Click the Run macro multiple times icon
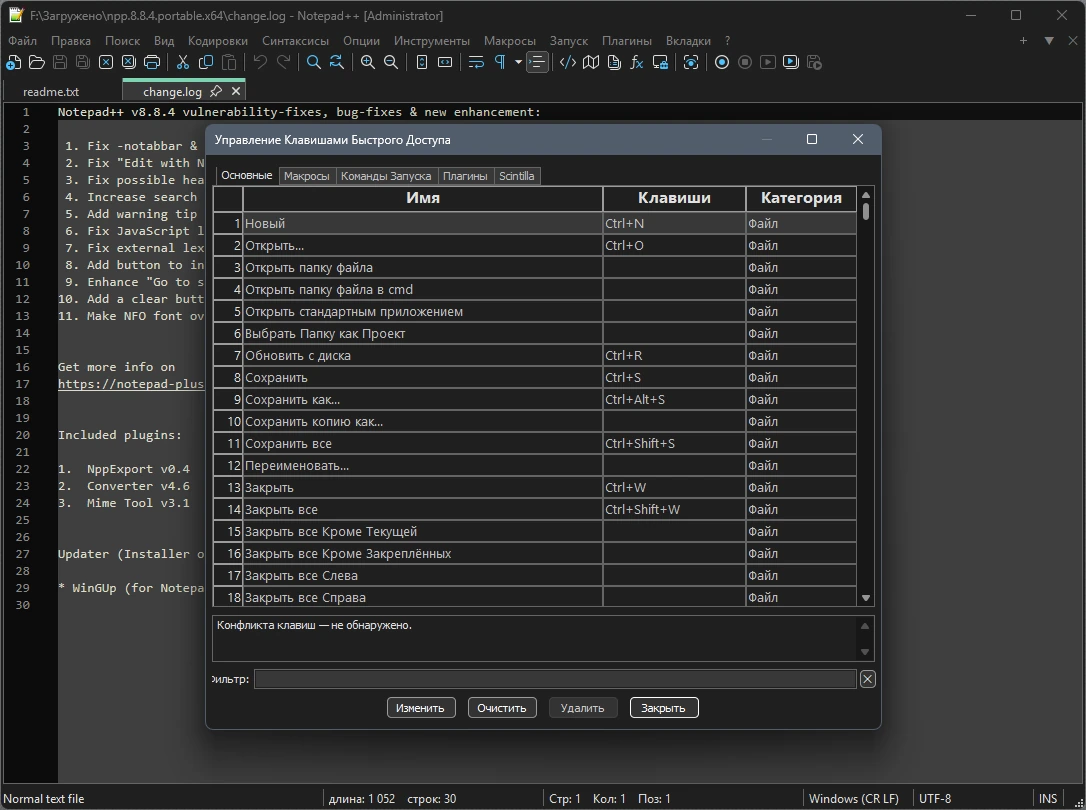The width and height of the screenshot is (1086, 810). (x=791, y=62)
